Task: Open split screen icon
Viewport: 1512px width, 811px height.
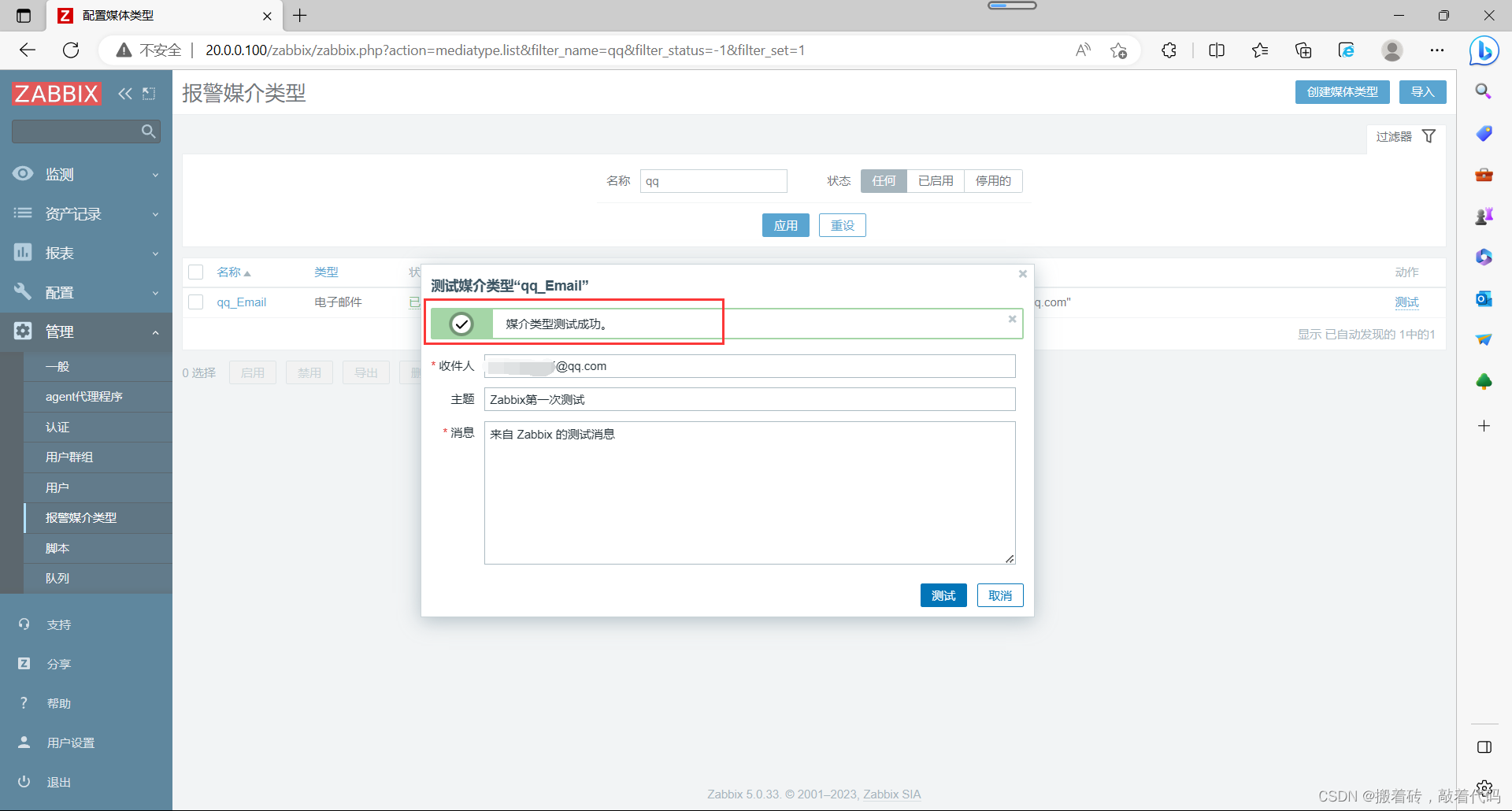Action: point(1217,50)
